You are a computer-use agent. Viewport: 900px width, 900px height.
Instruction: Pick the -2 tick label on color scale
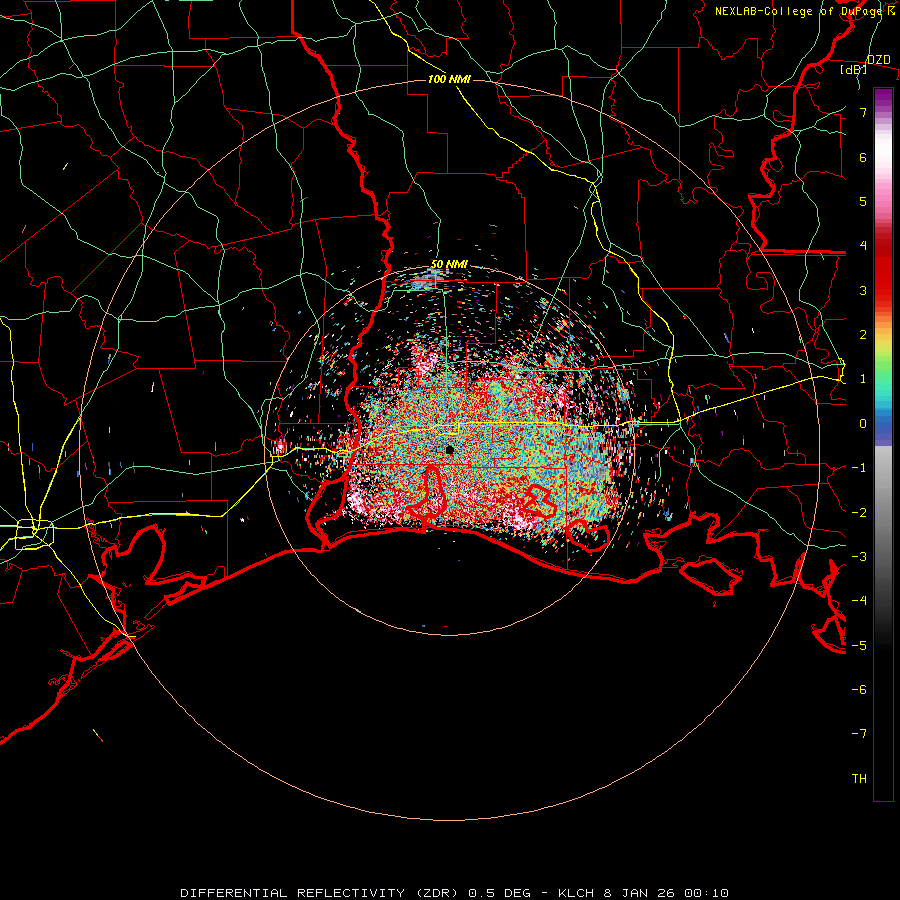click(x=859, y=513)
